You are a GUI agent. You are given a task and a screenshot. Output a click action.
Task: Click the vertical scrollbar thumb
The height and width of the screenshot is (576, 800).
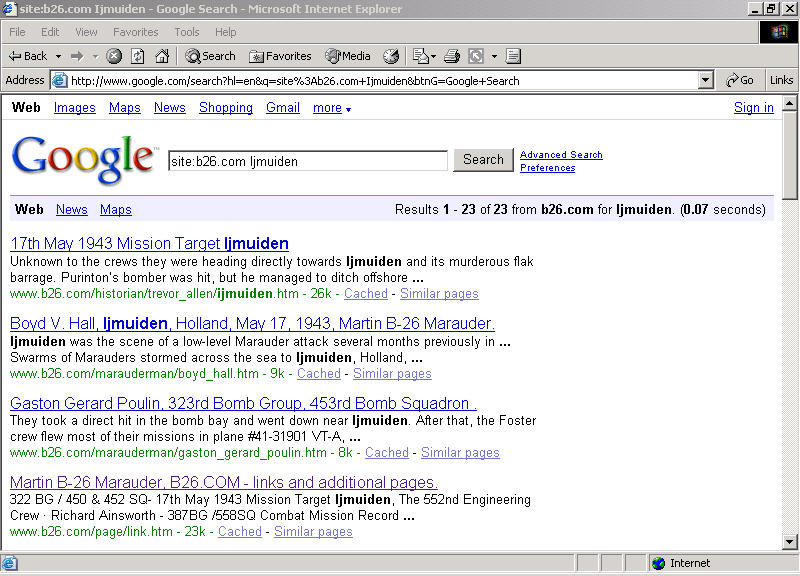point(789,156)
